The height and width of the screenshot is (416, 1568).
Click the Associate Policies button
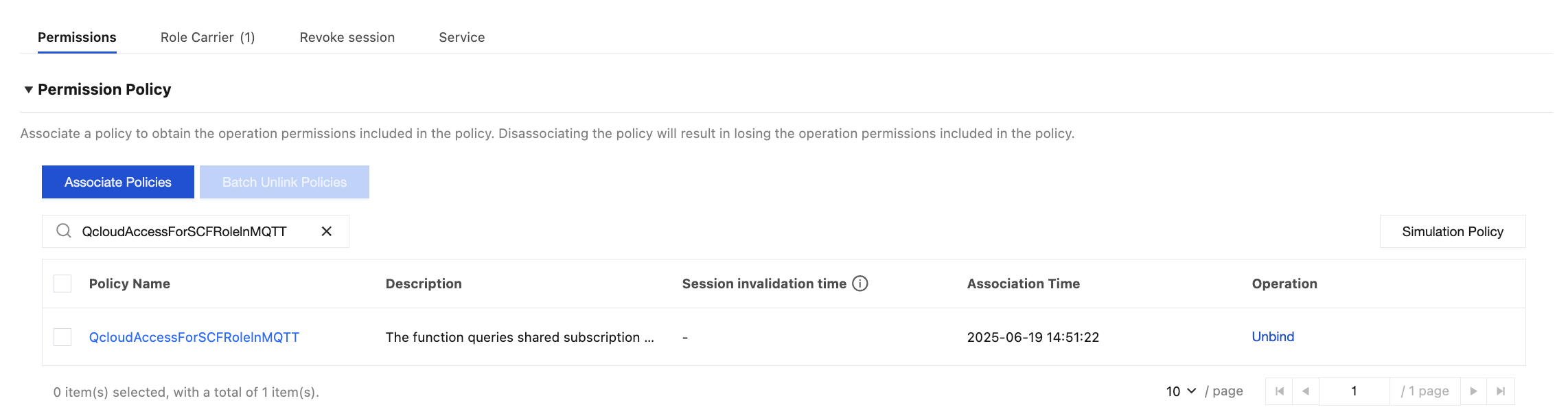pos(118,182)
